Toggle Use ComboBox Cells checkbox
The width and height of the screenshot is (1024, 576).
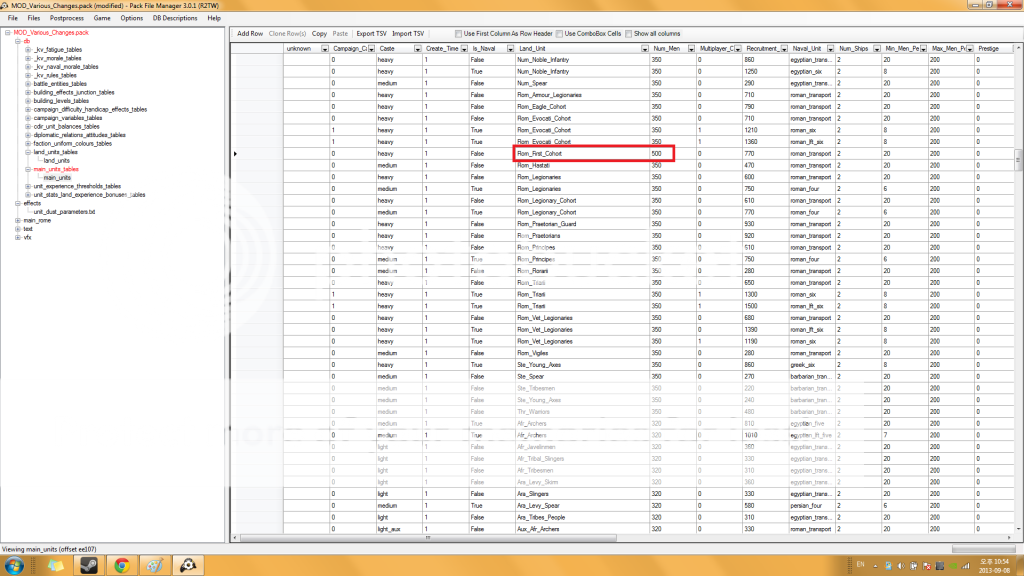pyautogui.click(x=559, y=34)
